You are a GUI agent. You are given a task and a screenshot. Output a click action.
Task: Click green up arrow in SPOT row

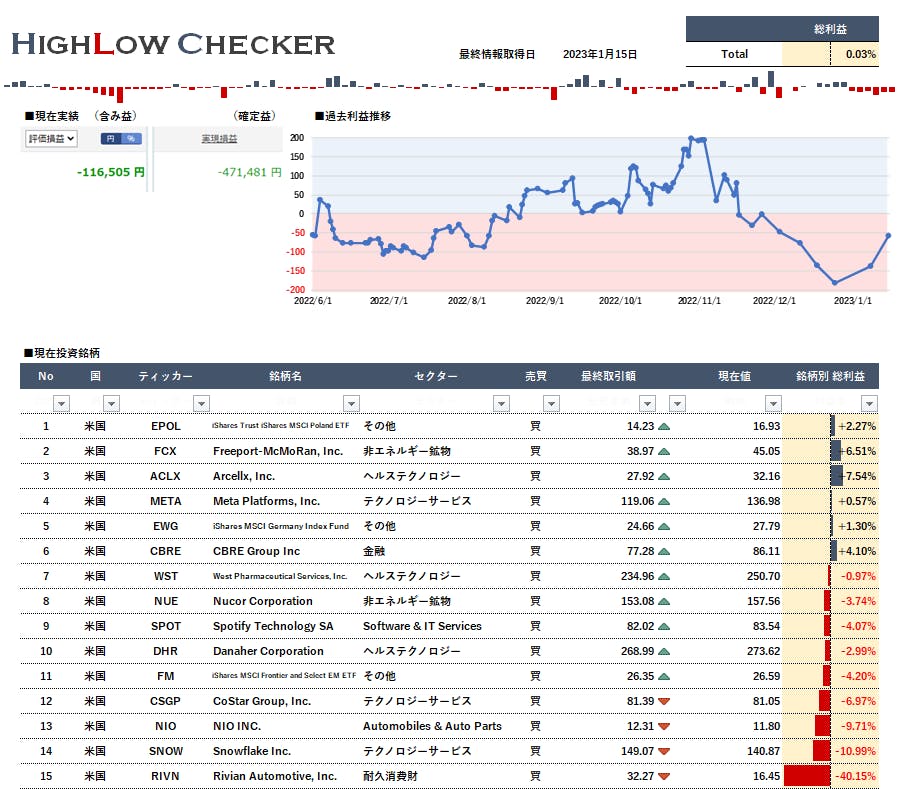664,626
